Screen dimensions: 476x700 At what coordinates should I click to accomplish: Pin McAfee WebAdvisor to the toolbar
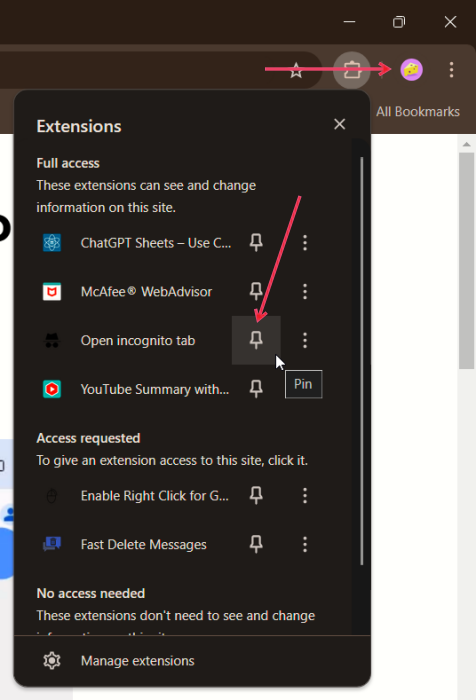pyautogui.click(x=256, y=291)
